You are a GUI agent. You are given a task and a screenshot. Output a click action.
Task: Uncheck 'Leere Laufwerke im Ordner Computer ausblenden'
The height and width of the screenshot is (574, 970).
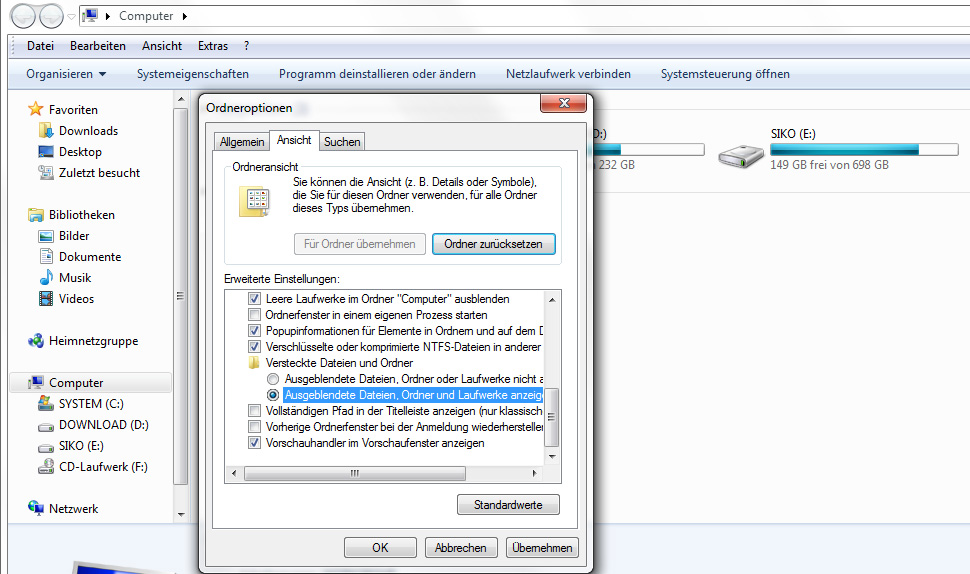(255, 299)
